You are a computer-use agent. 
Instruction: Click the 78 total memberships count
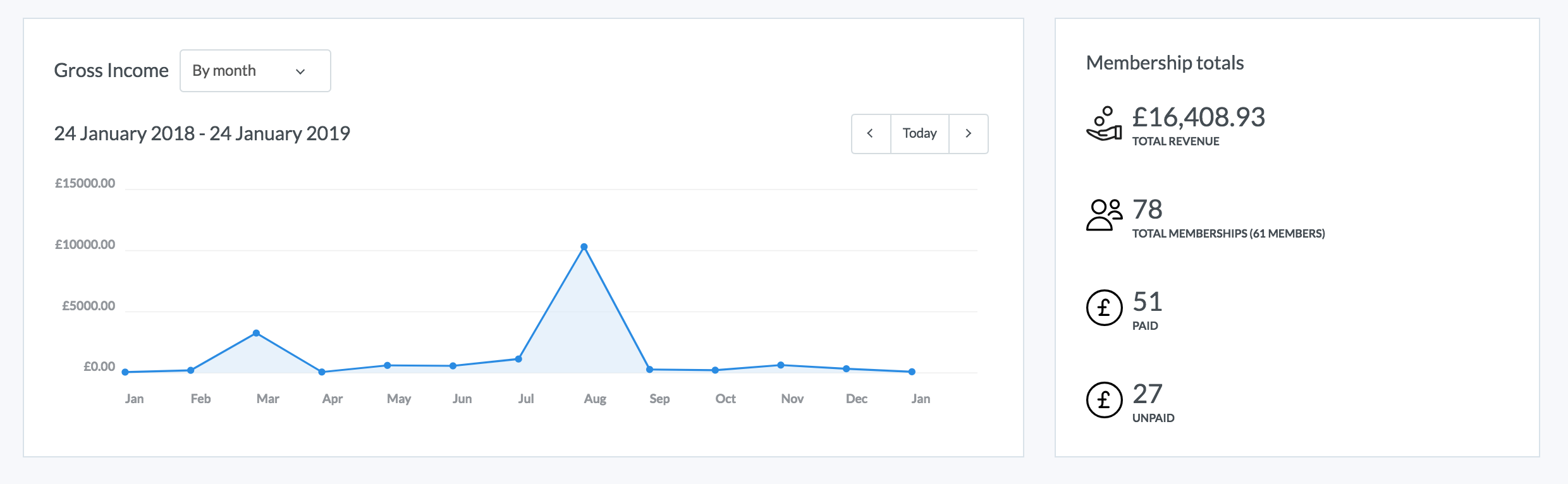1147,210
